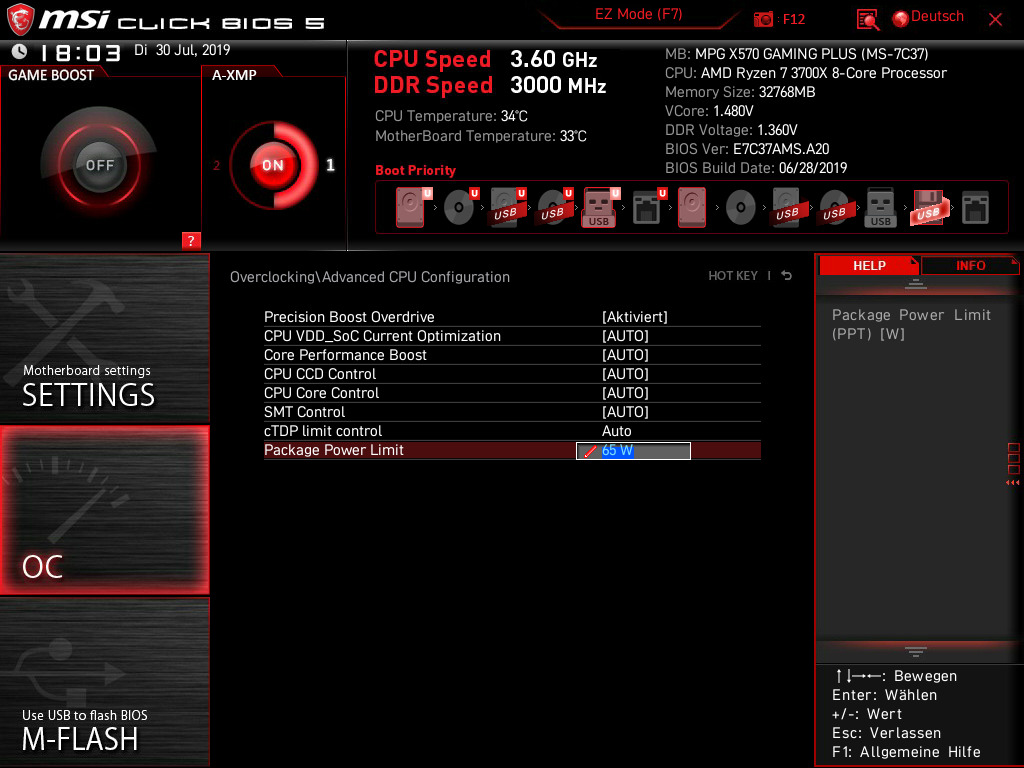This screenshot has width=1024, height=768.
Task: Click the Overclocking\Advanced CPU Configuration breadcrumb
Action: click(x=370, y=277)
